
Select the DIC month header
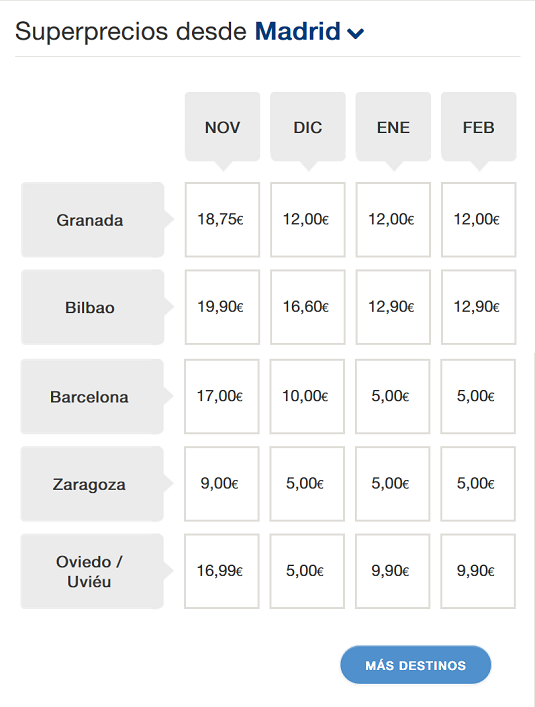click(308, 128)
